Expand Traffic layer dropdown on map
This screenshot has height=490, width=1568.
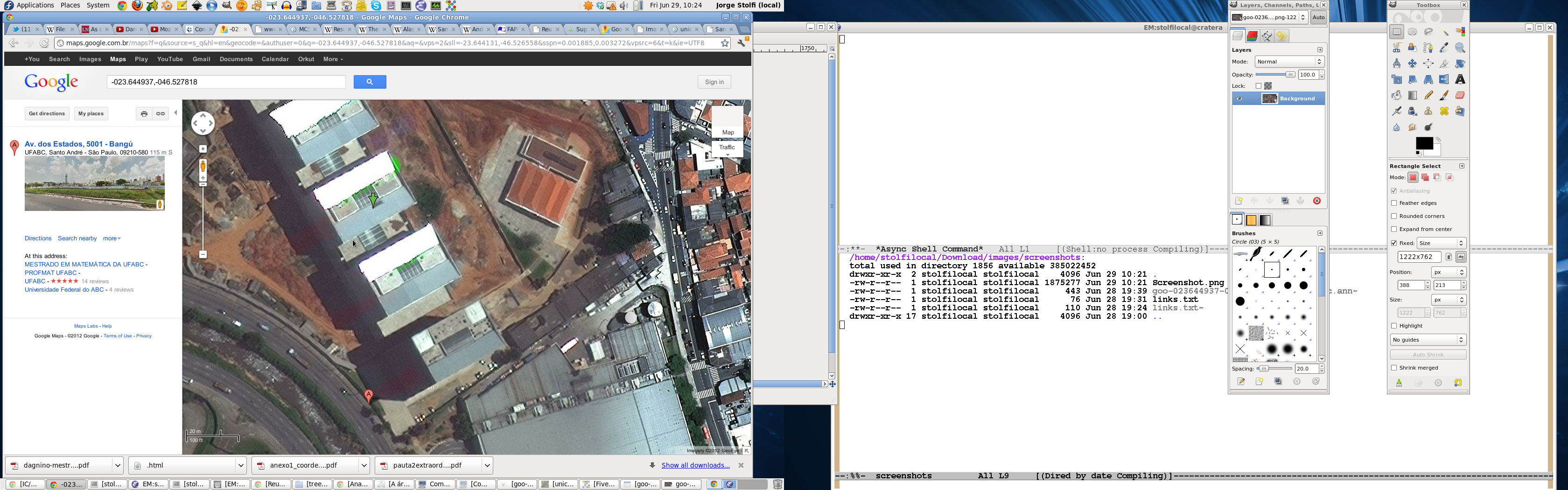[728, 155]
